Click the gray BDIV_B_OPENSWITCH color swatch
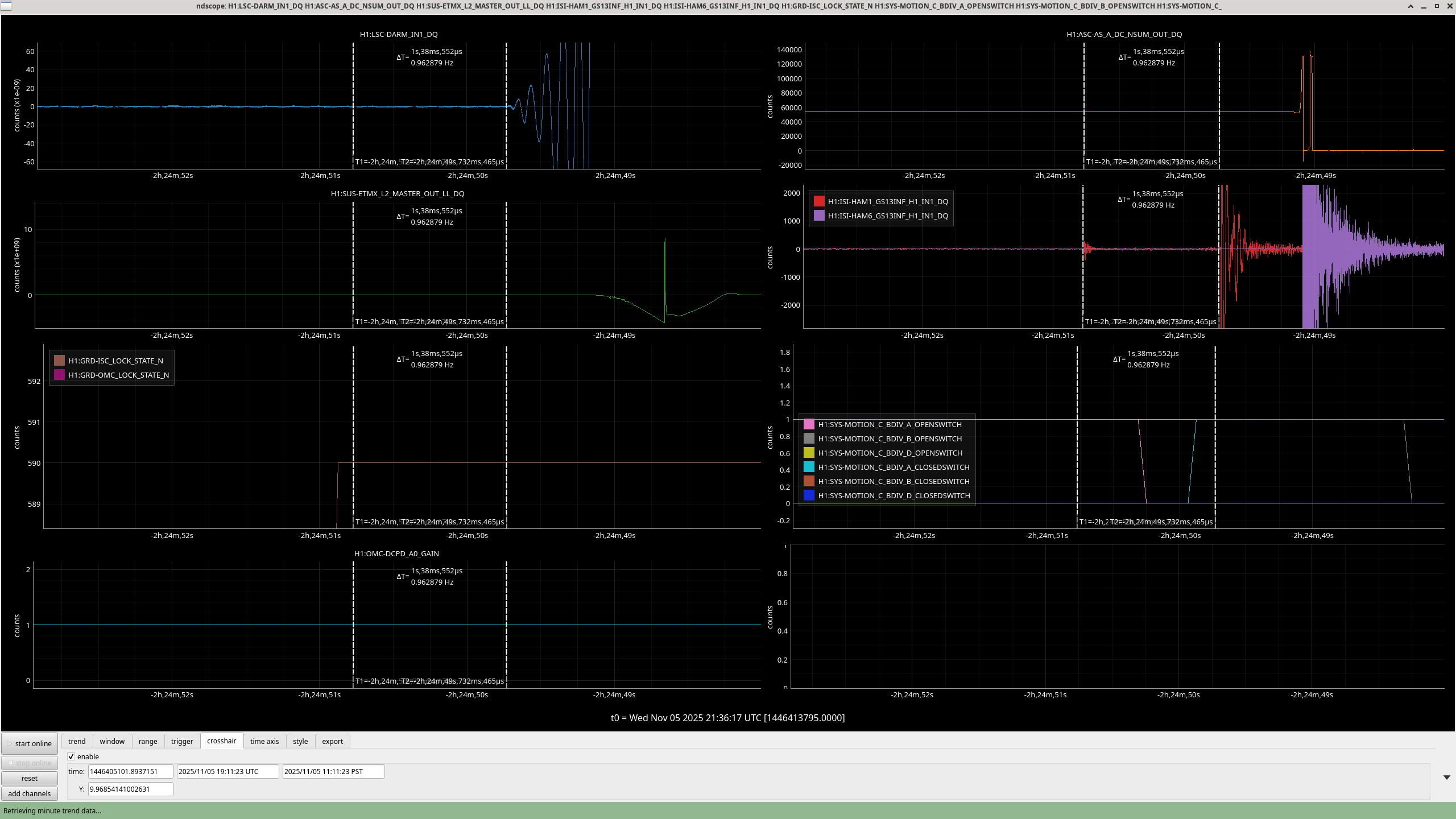 [x=809, y=439]
